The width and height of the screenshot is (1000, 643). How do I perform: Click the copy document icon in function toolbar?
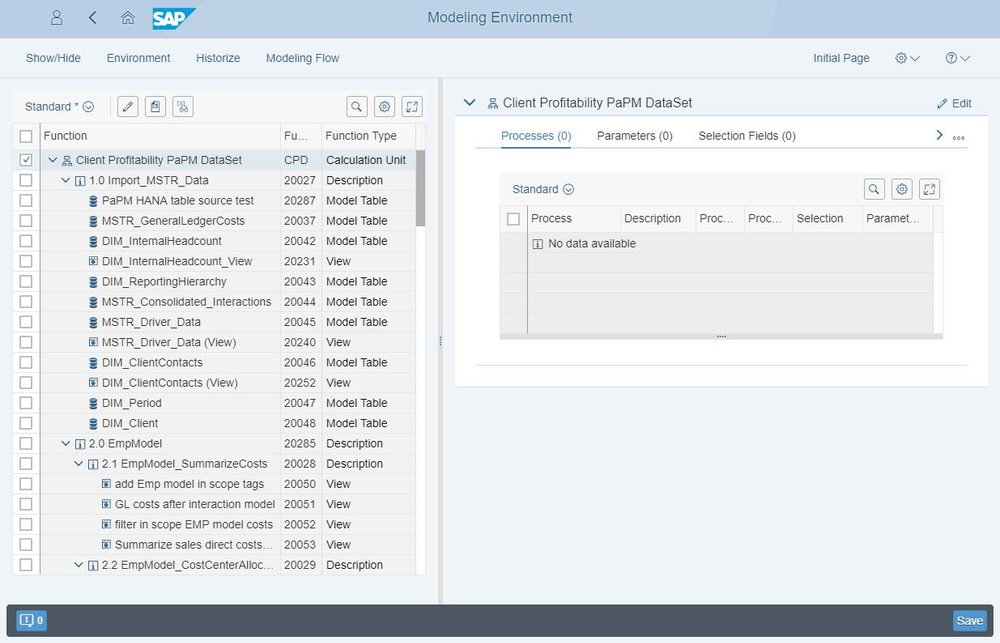155,107
